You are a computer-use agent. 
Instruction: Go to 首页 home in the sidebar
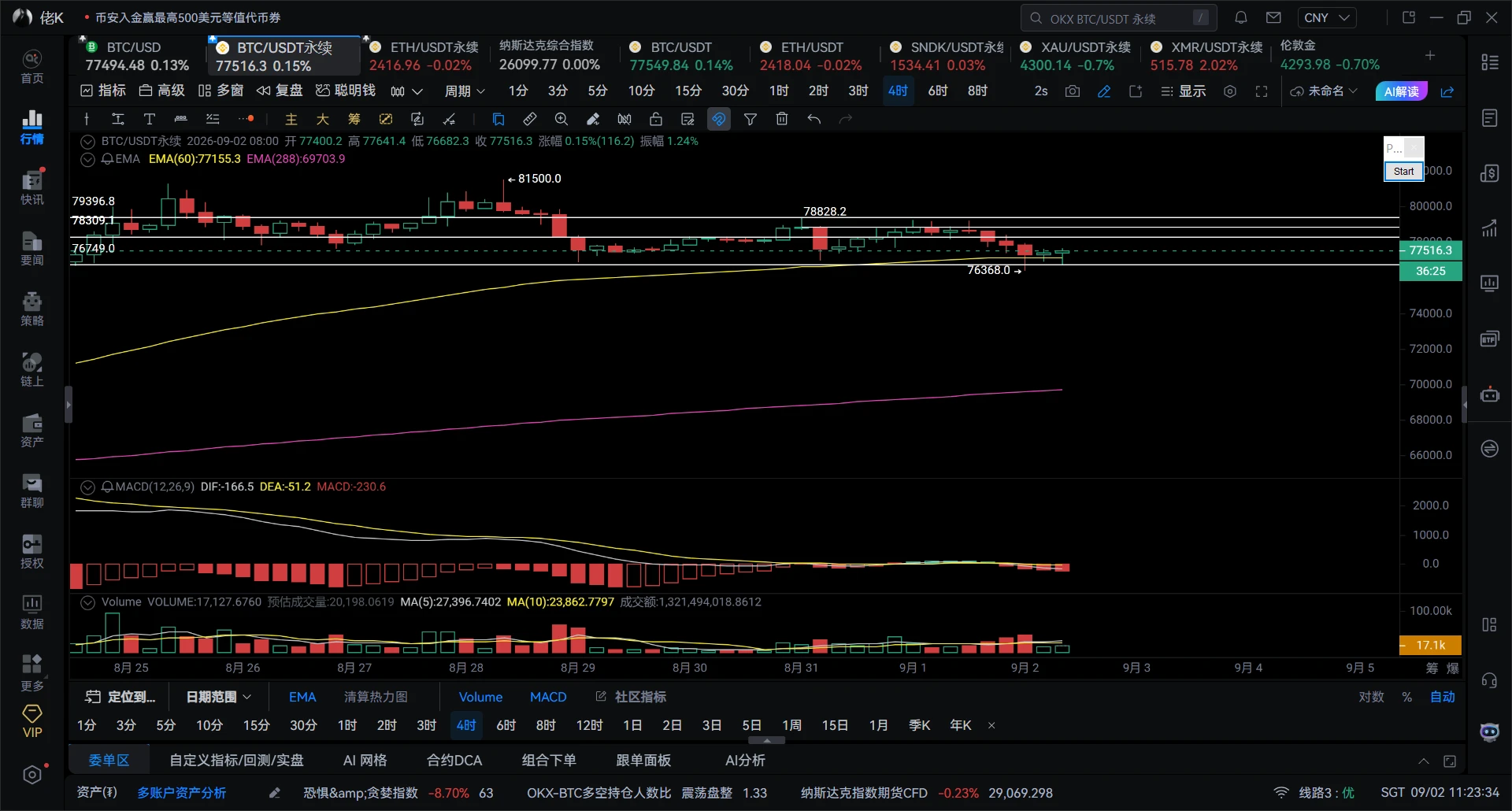31,67
